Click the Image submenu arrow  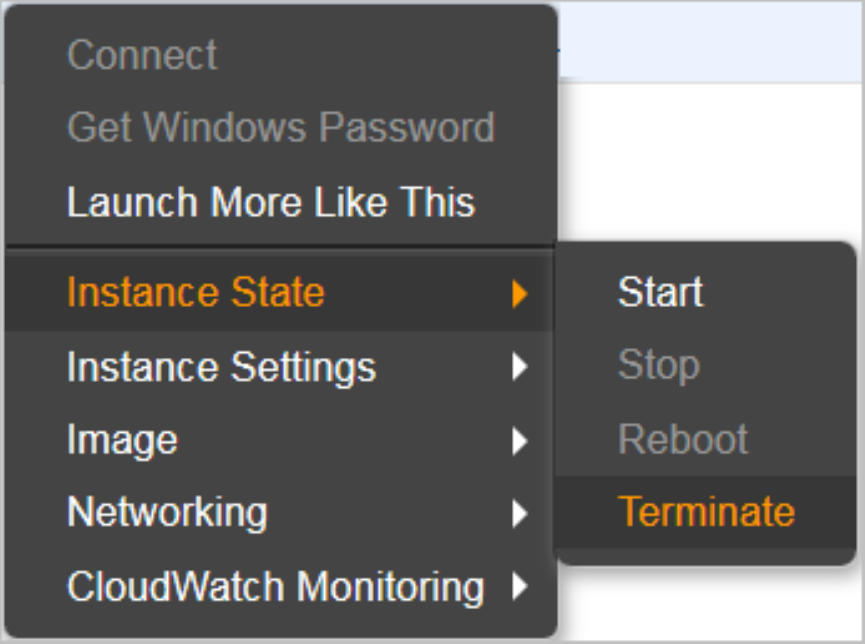point(518,441)
